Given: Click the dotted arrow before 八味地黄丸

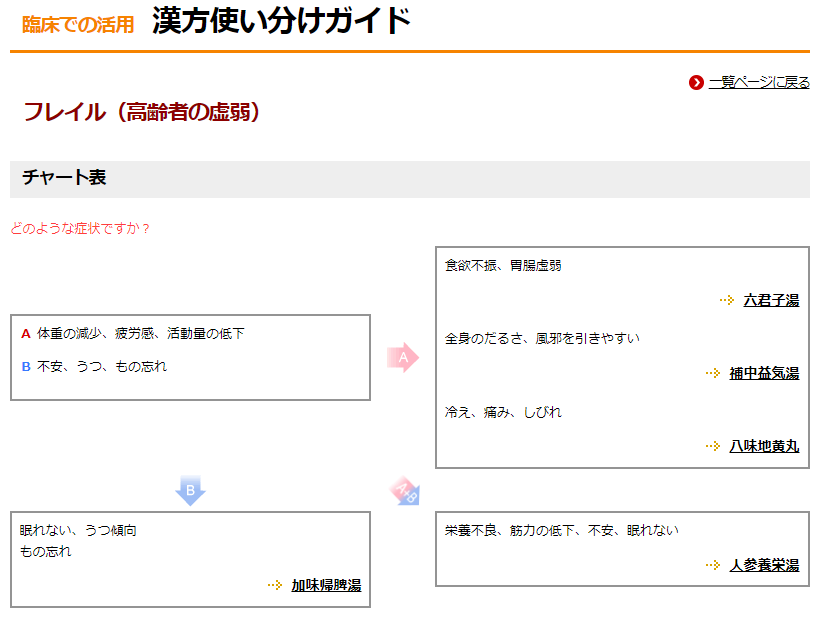Looking at the screenshot, I should (x=713, y=446).
